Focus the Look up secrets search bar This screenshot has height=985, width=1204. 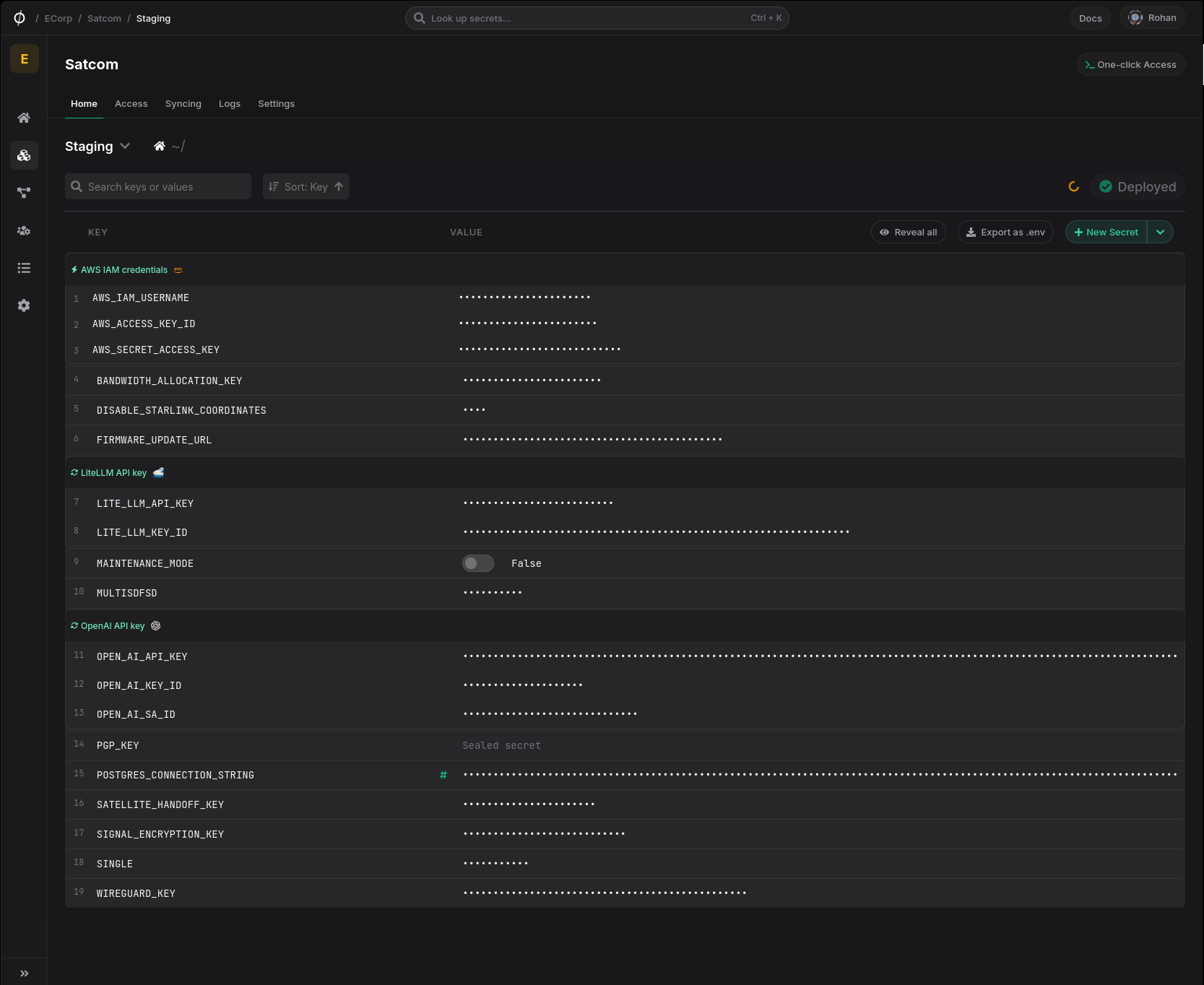(x=597, y=18)
